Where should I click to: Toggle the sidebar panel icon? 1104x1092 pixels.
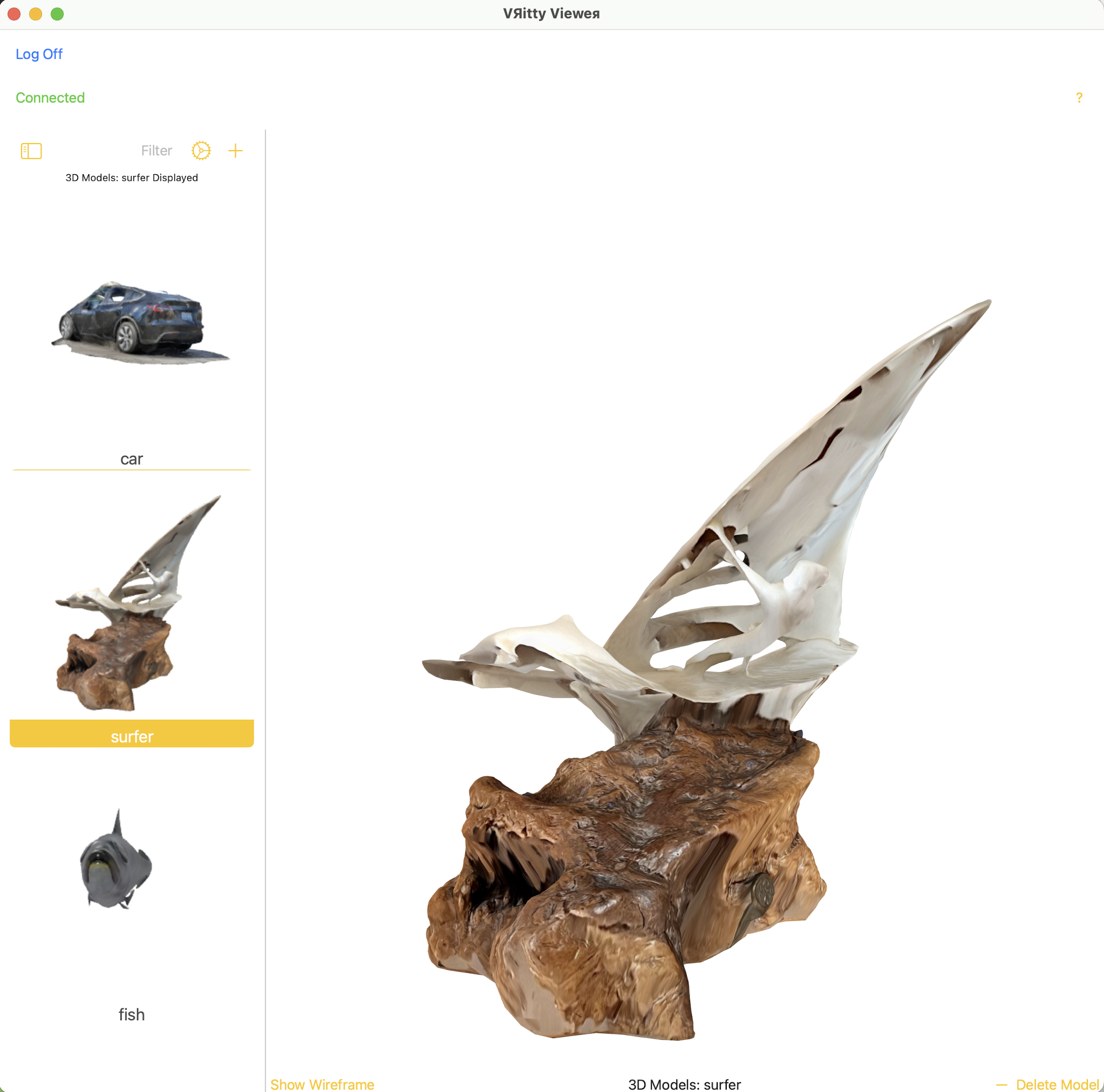pyautogui.click(x=31, y=151)
